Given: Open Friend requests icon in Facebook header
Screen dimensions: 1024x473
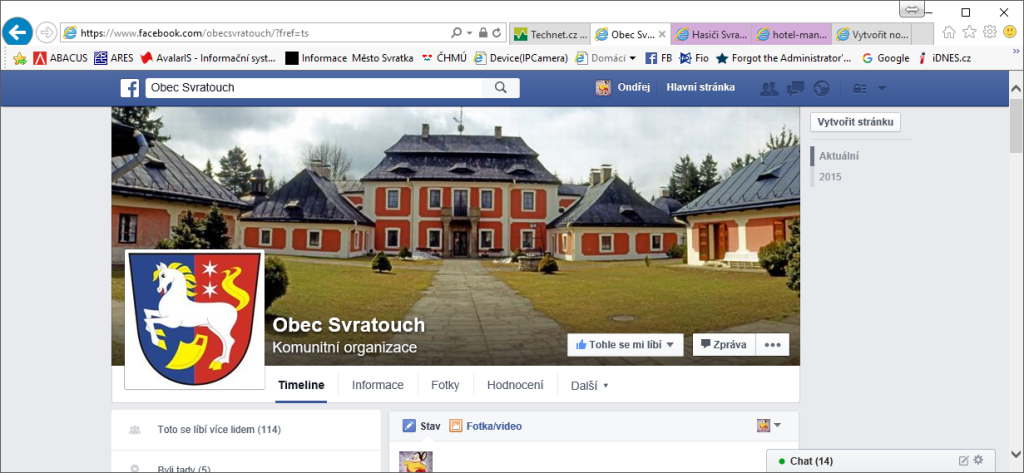Looking at the screenshot, I should pos(770,88).
